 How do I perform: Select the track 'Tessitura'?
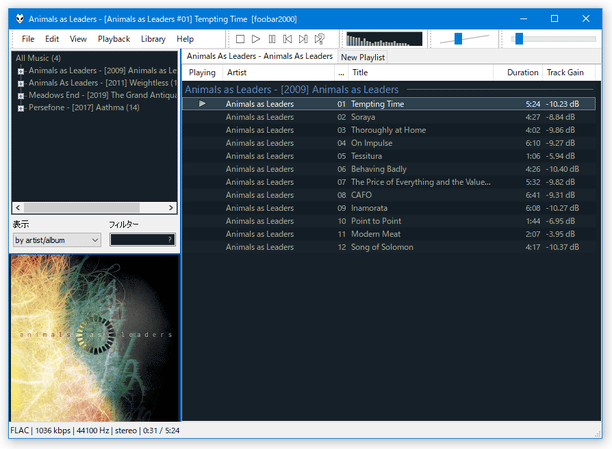(389, 156)
